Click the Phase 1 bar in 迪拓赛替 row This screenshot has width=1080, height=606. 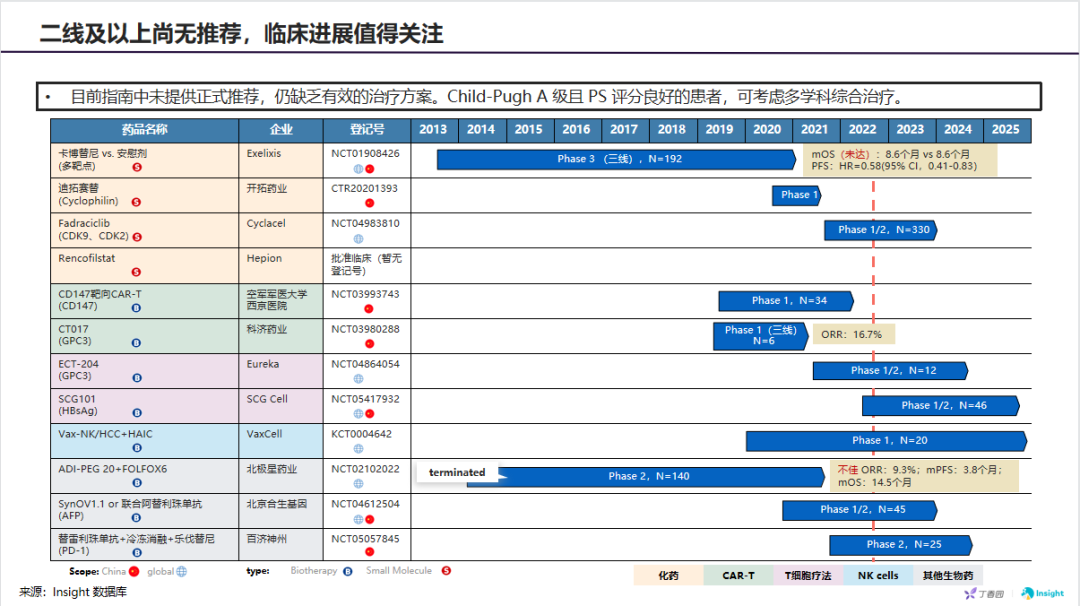click(797, 195)
